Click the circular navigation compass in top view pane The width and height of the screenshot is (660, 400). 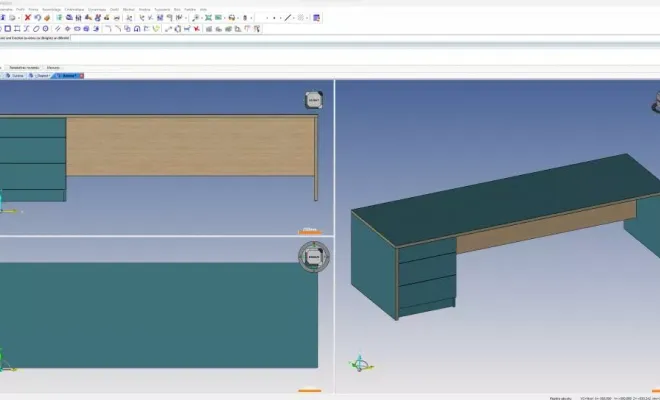(x=314, y=256)
